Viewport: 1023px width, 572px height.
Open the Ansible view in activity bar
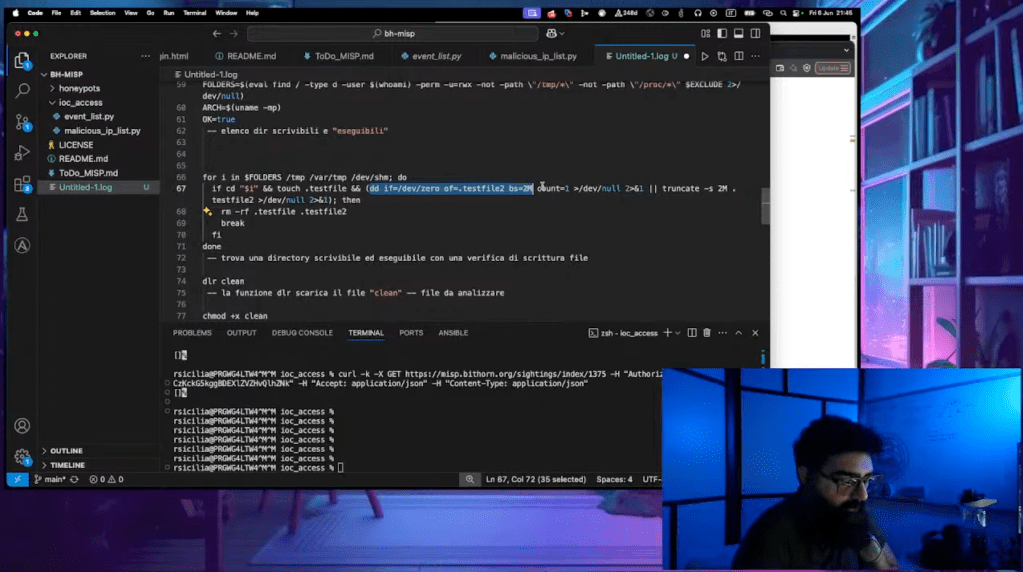tap(22, 245)
